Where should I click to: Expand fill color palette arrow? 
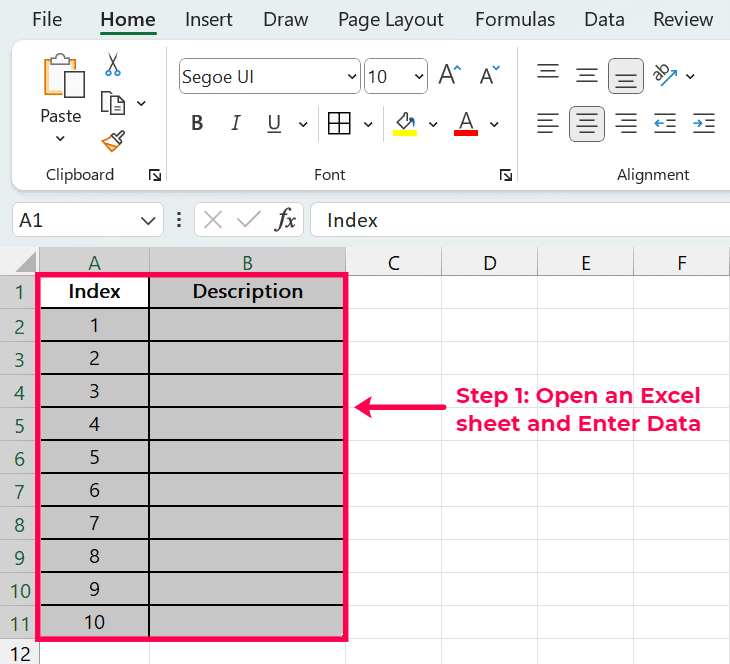433,124
